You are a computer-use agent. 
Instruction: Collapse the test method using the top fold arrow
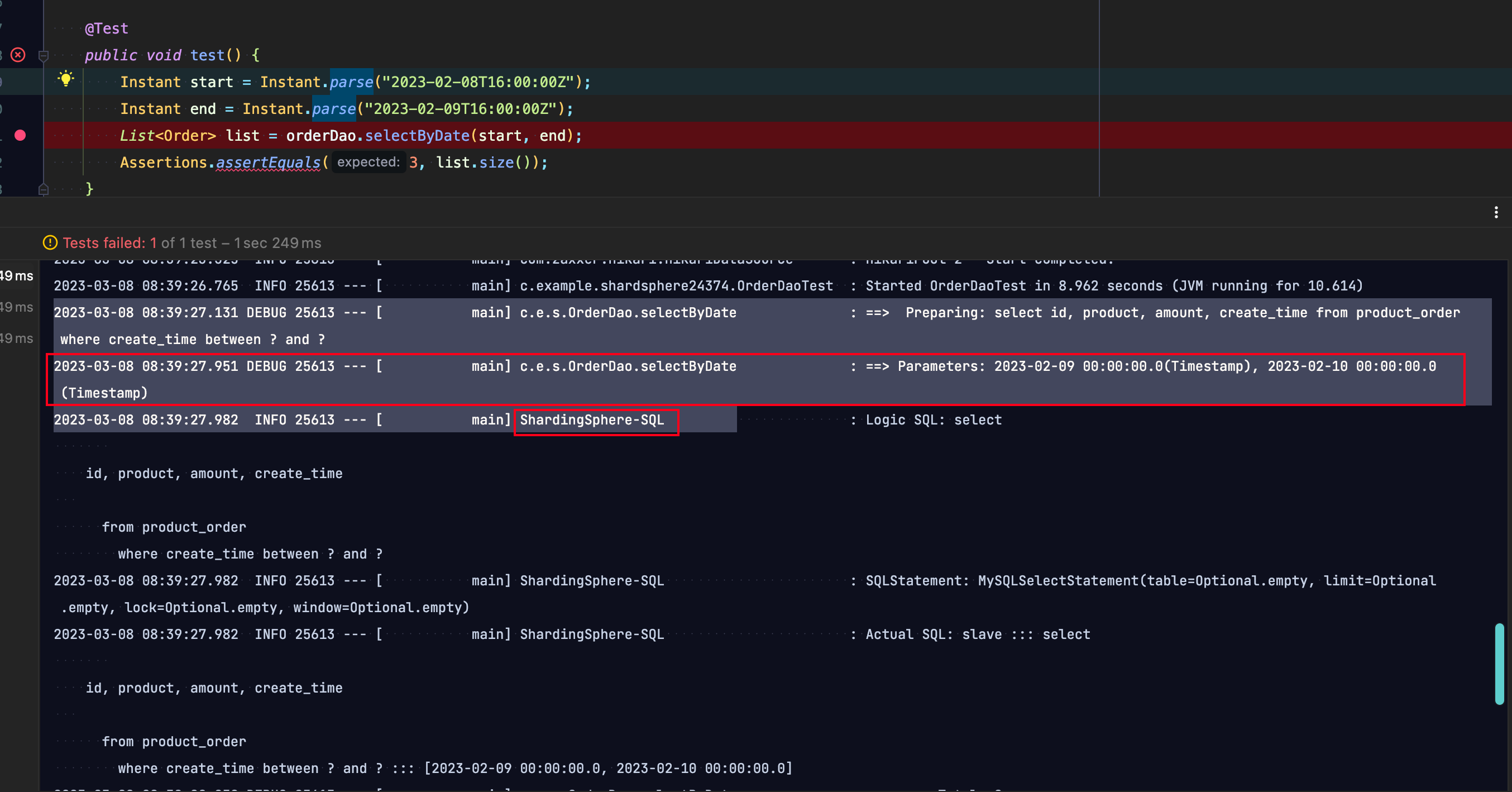coord(44,56)
